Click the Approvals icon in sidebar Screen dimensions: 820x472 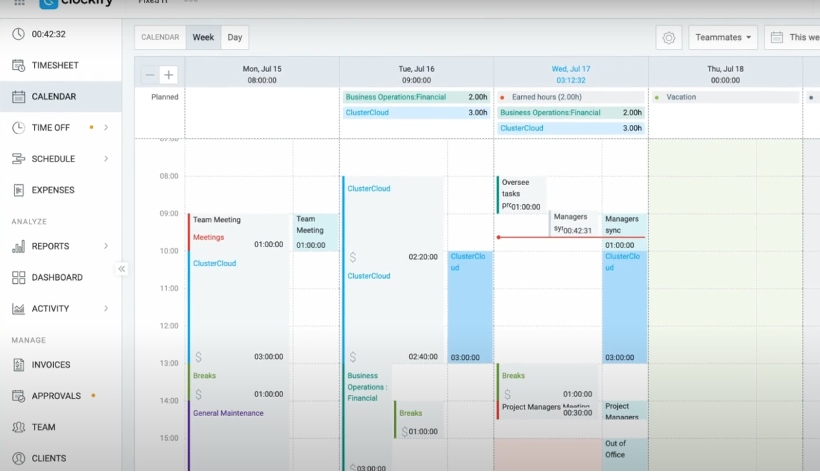click(18, 396)
